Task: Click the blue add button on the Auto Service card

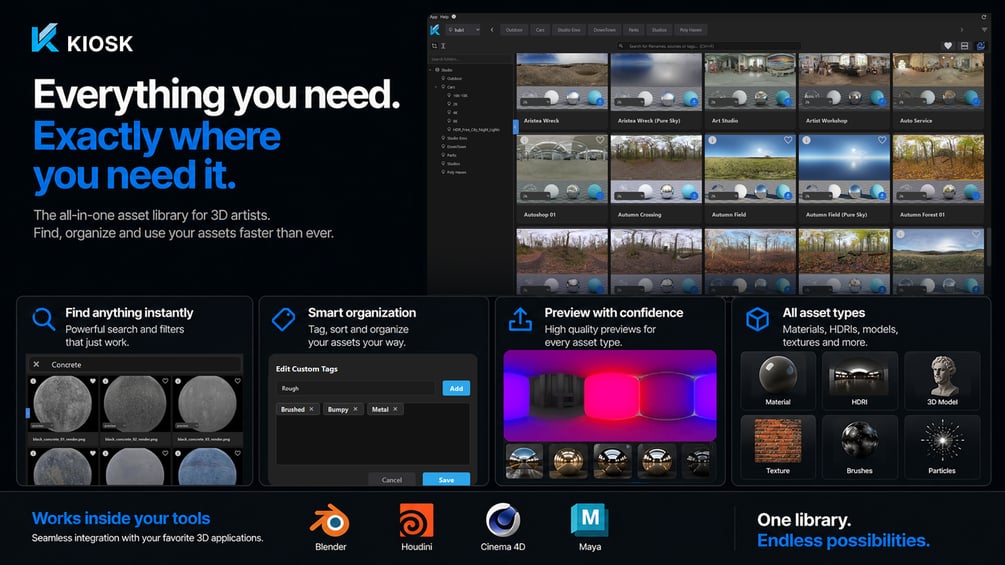Action: click(976, 102)
